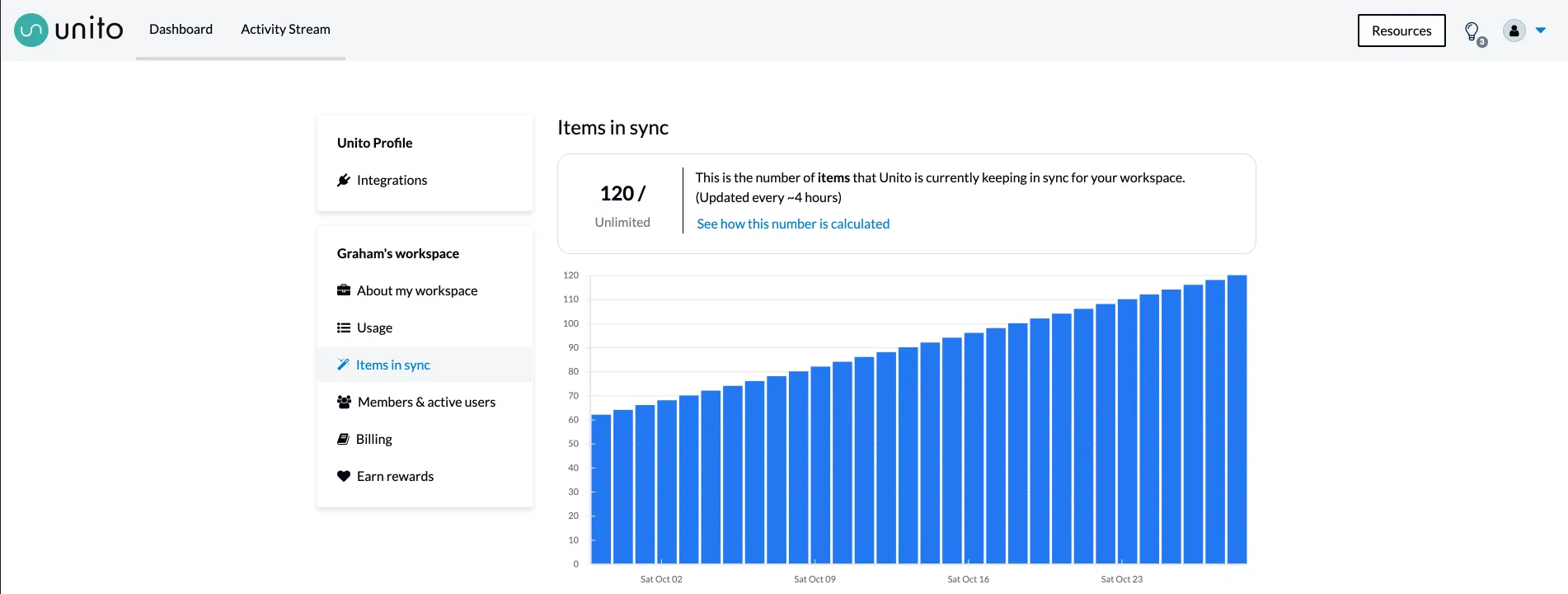Screen dimensions: 1568x594
Task: Click the Unito logo icon
Action: (31, 31)
